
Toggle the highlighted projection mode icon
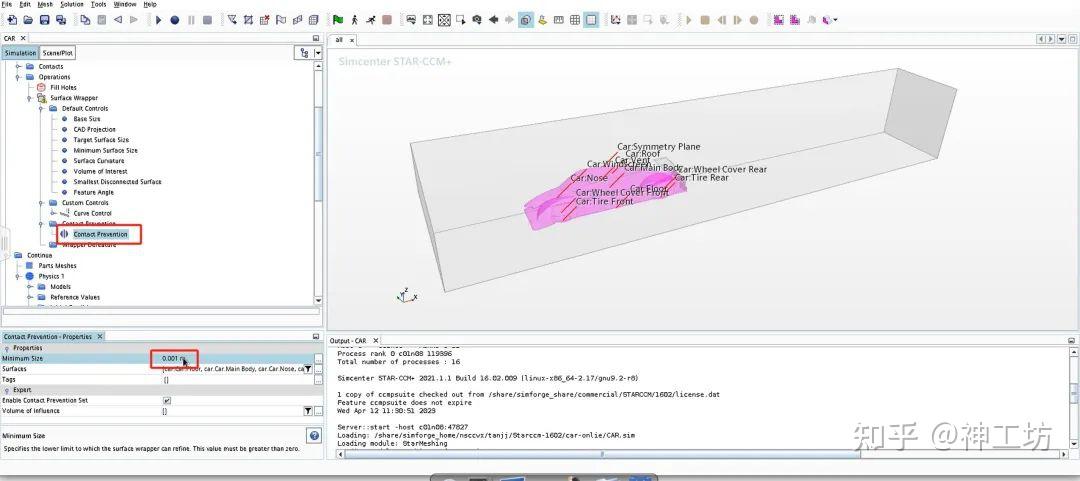pyautogui.click(x=526, y=20)
